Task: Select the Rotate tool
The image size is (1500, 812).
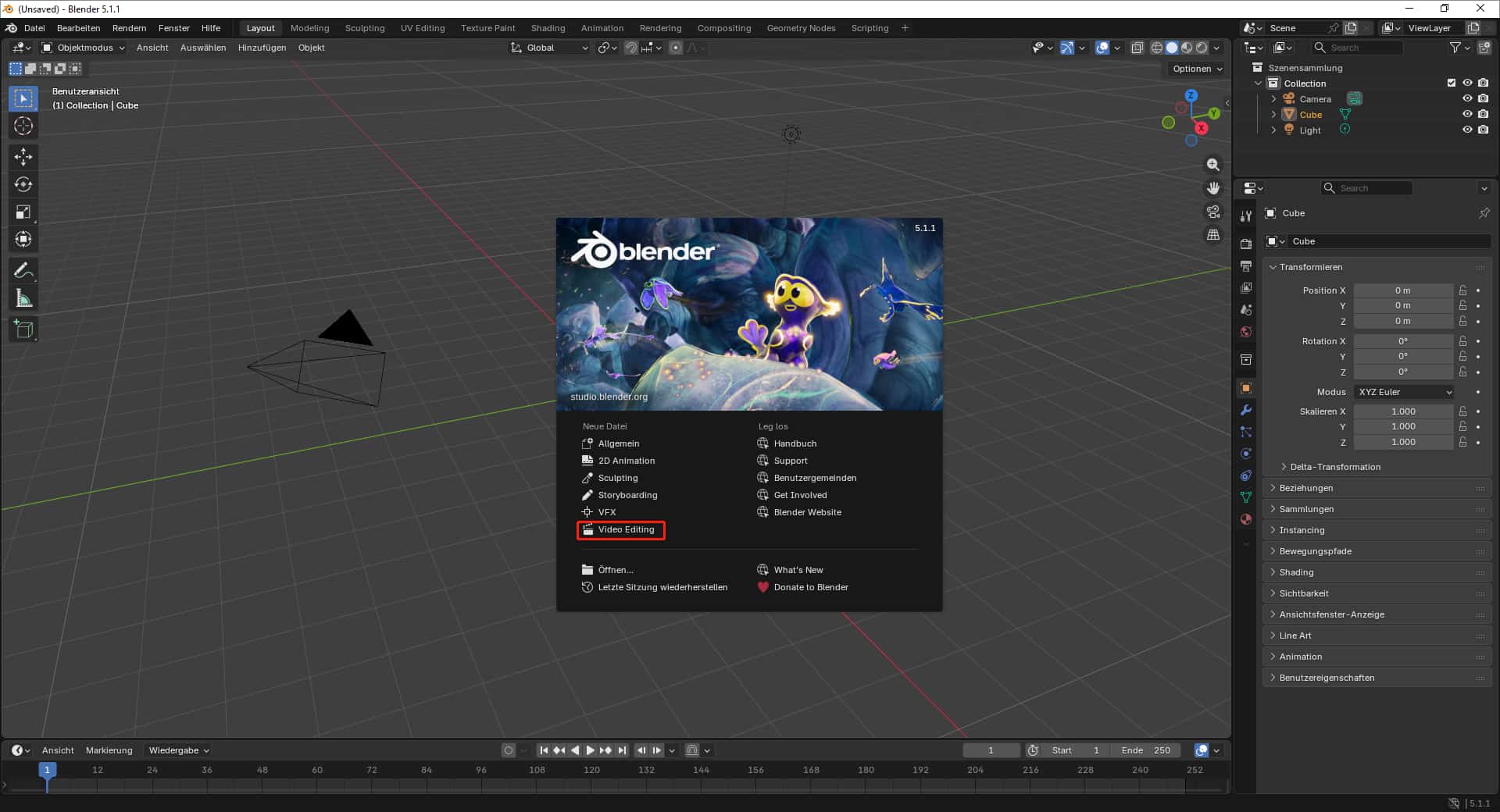Action: [23, 184]
